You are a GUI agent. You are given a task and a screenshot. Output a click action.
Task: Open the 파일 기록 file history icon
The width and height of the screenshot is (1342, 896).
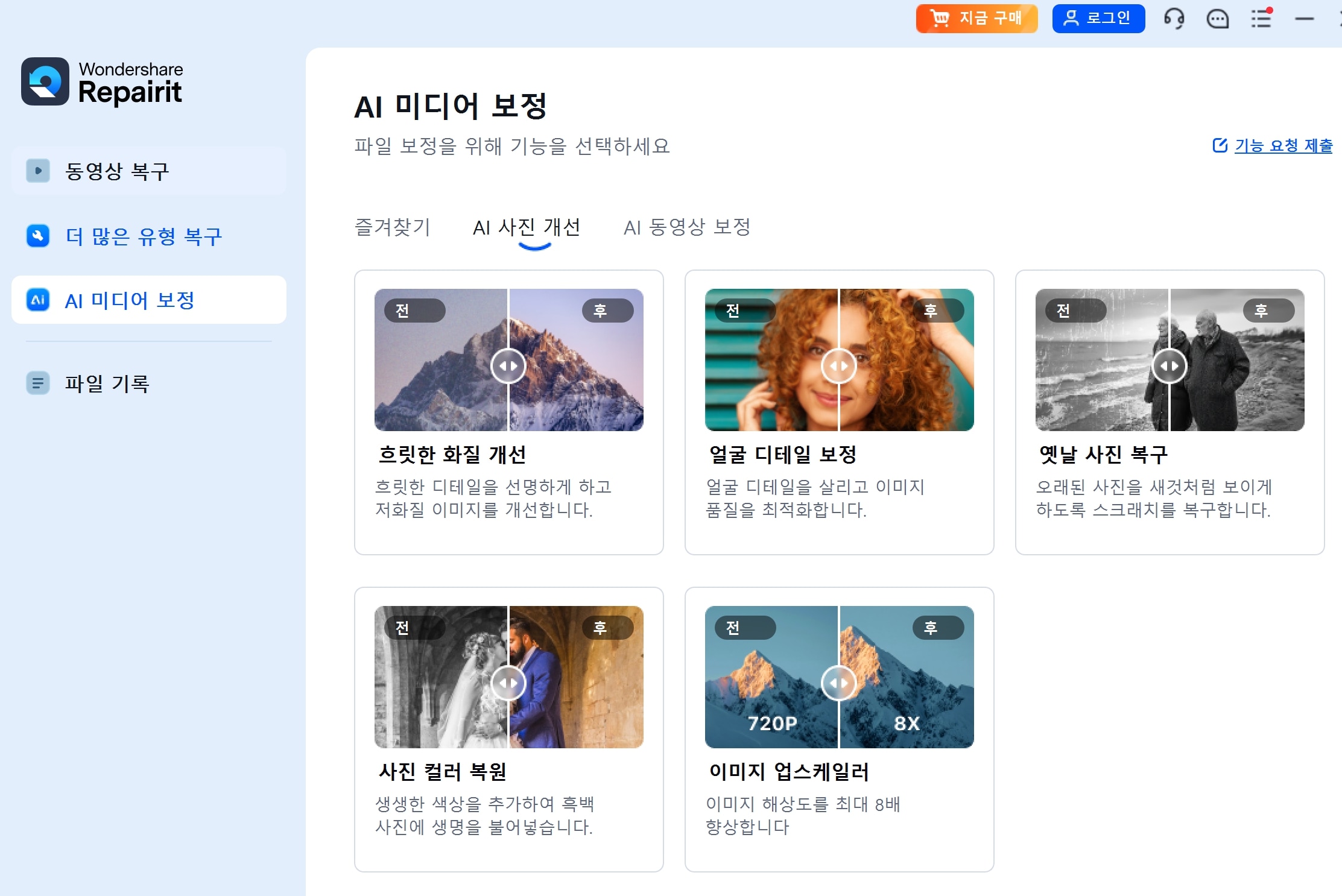point(38,383)
